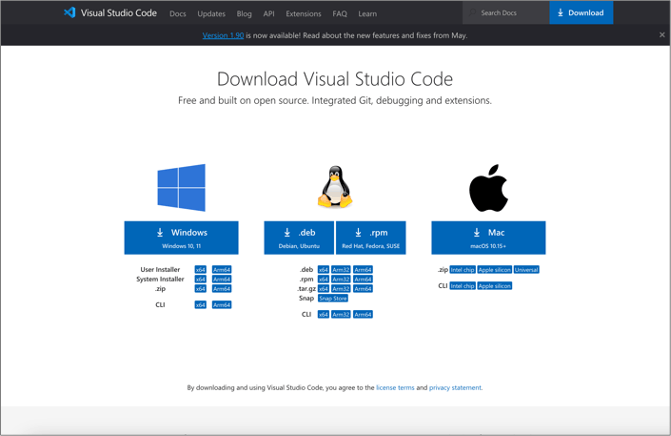Screen dimensions: 671x436
Task: Open the FAQ navigation link
Action: point(340,14)
